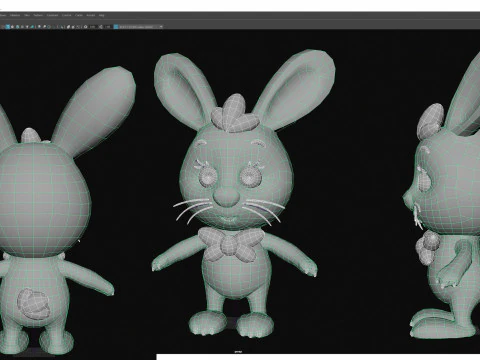Click the exposure reset icon before first value field

(x=86, y=27)
